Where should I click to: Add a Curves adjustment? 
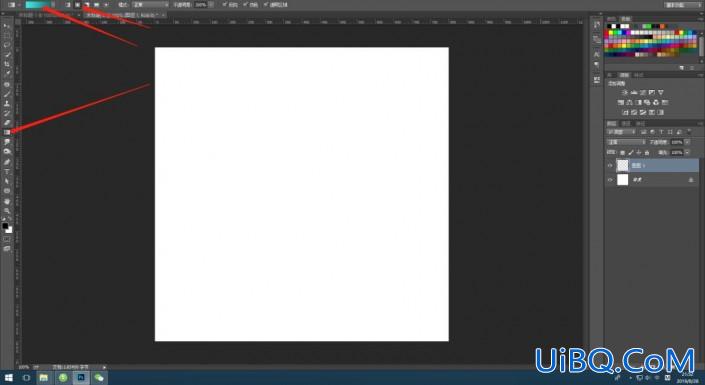click(x=643, y=92)
